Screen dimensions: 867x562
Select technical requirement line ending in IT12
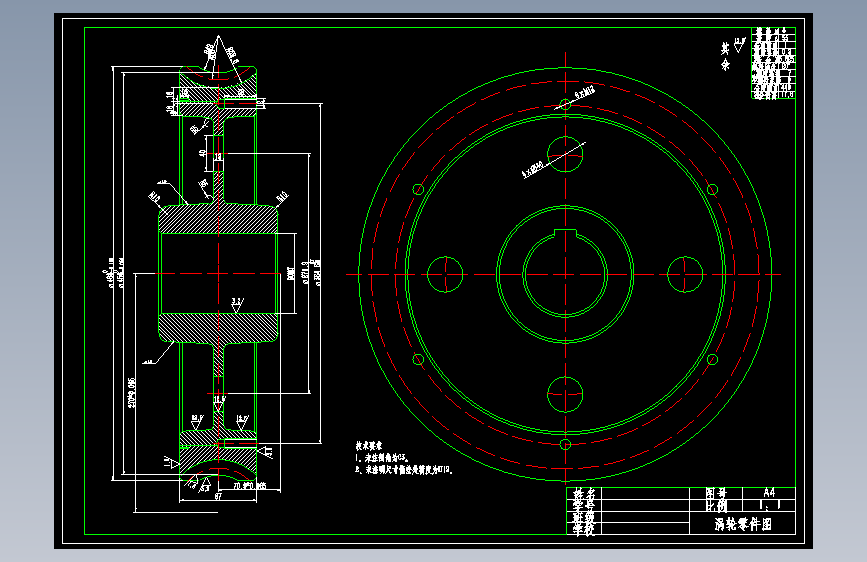point(404,470)
